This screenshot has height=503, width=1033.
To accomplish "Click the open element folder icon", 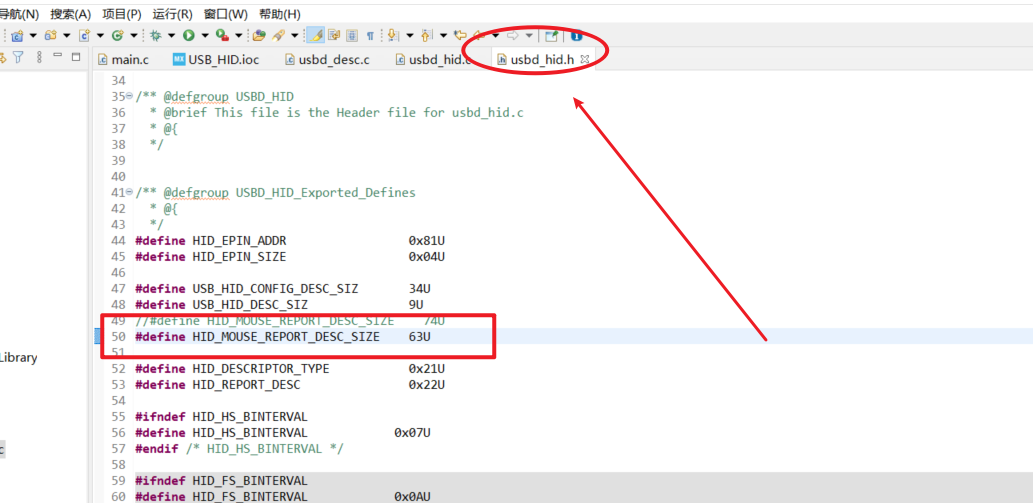I will 260,36.
